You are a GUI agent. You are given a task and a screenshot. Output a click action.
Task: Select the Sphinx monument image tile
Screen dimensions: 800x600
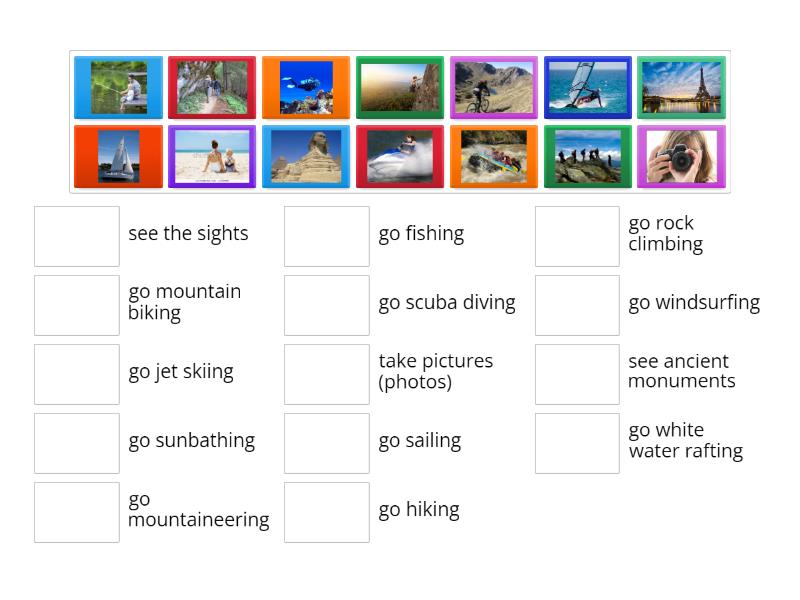[x=306, y=157]
